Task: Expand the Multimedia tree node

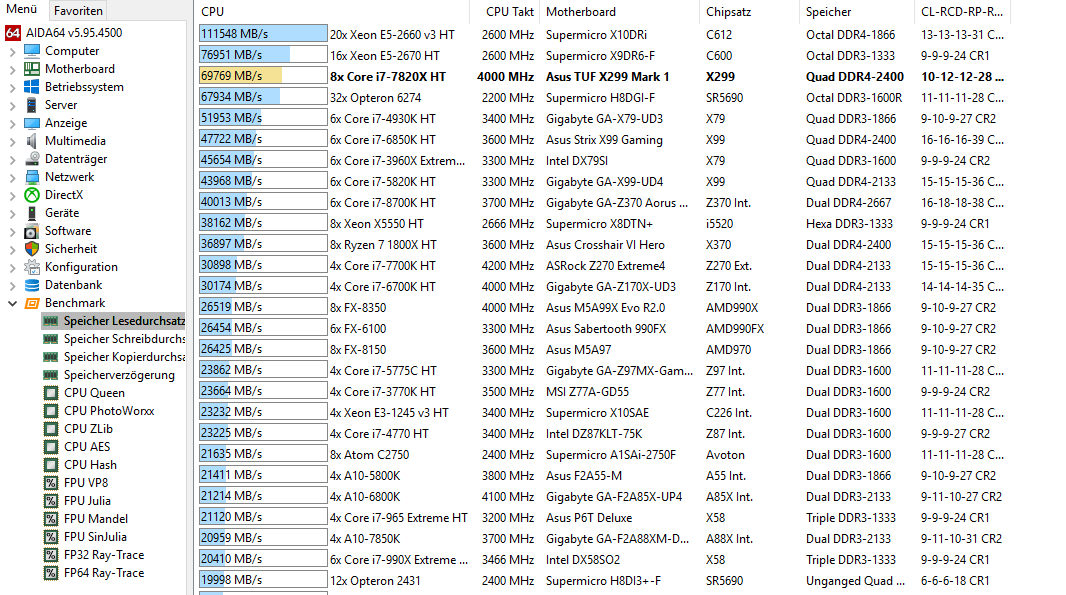Action: click(x=12, y=141)
